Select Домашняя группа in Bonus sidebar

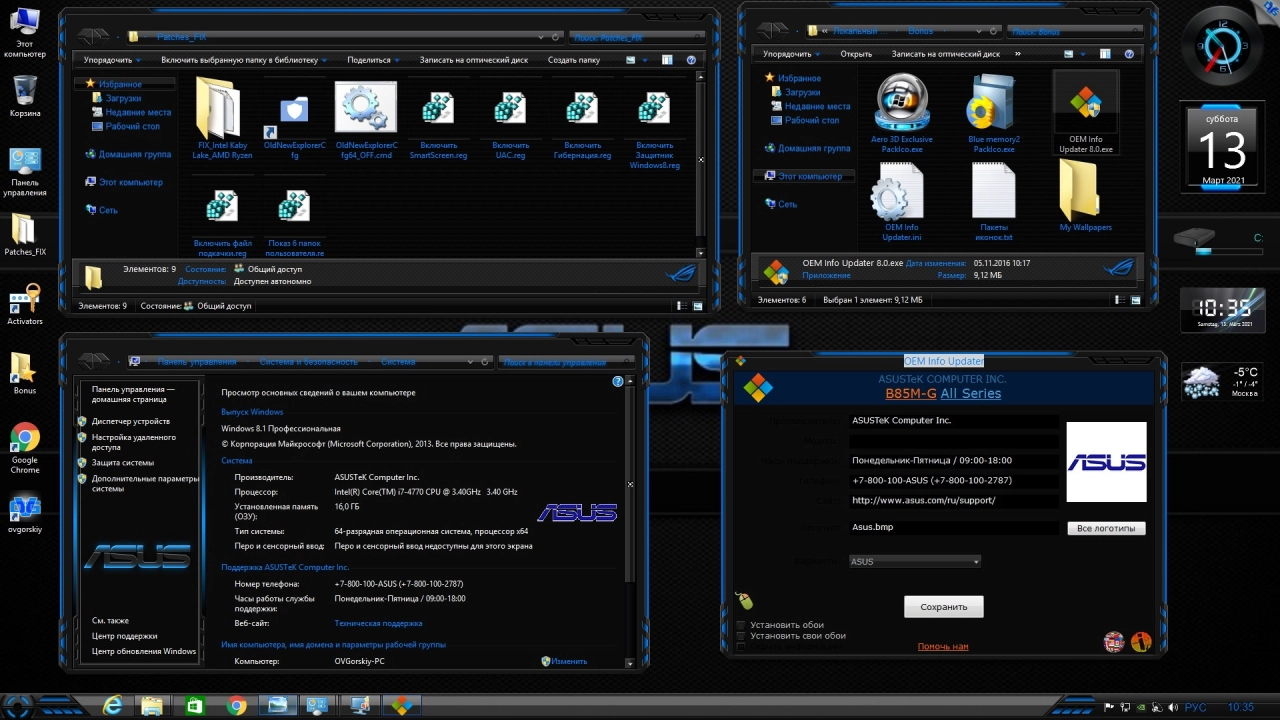pyautogui.click(x=814, y=148)
